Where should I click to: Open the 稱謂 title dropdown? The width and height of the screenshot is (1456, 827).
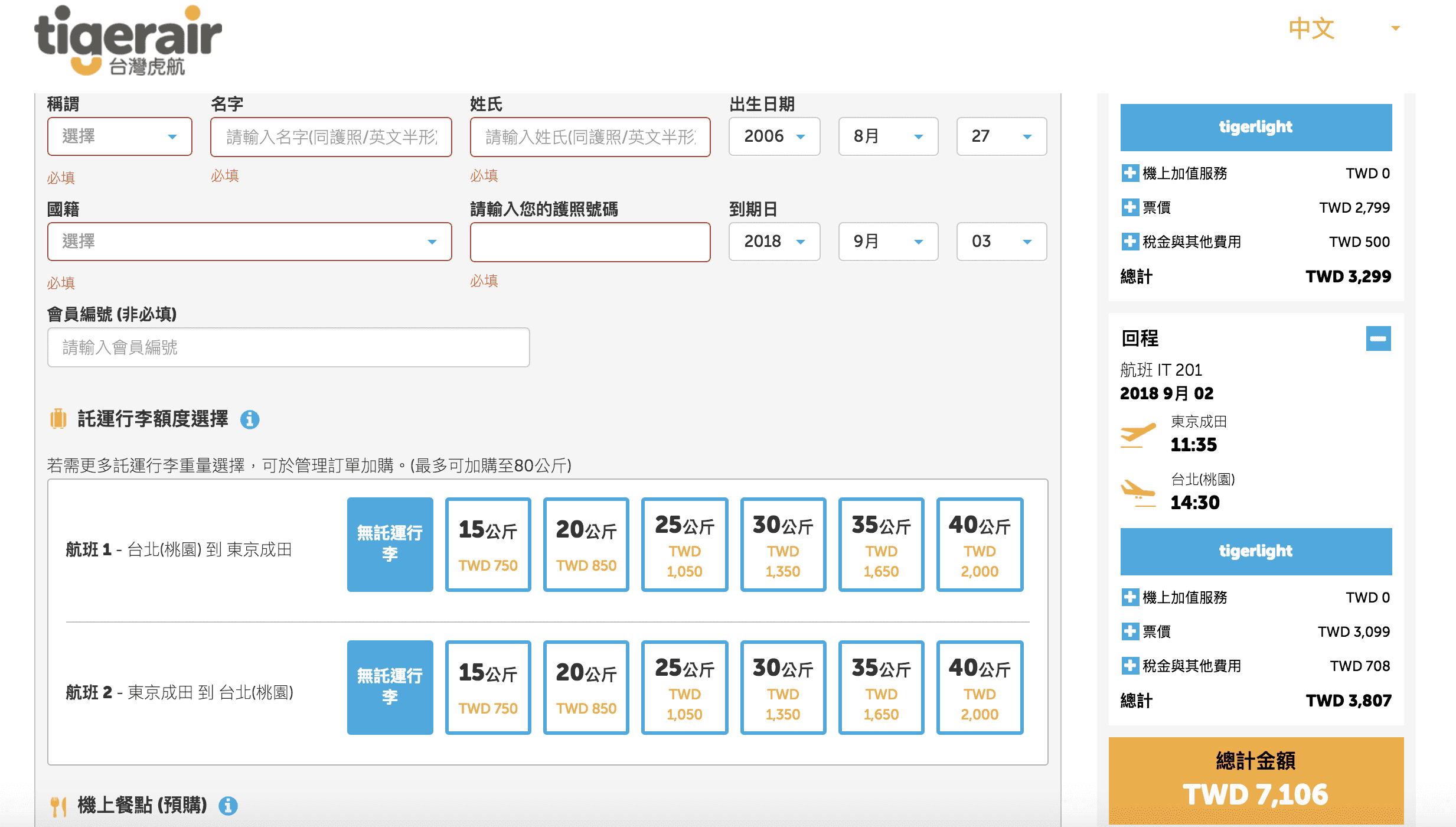pos(120,136)
